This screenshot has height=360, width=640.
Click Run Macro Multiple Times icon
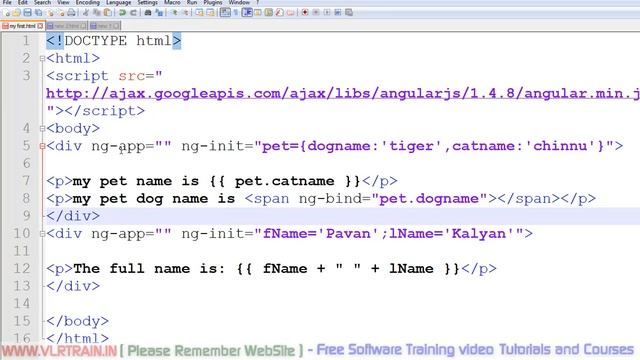pyautogui.click(x=338, y=13)
